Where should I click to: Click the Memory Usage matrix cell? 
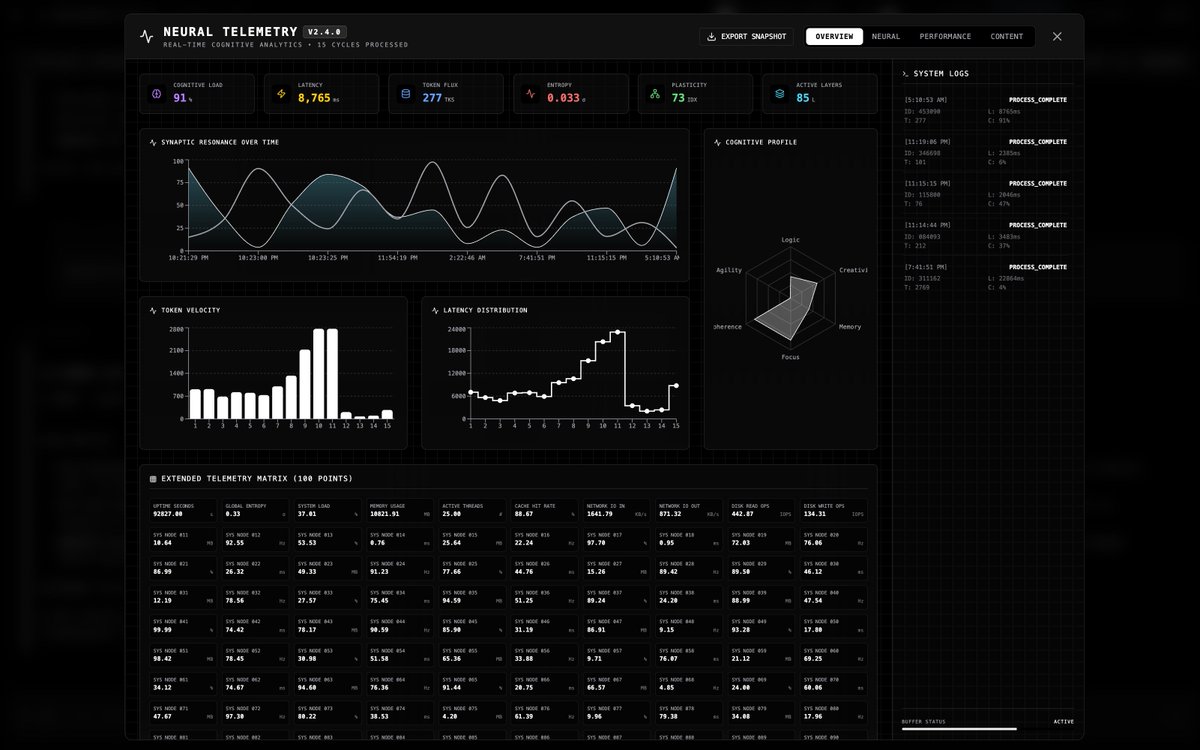[x=400, y=510]
